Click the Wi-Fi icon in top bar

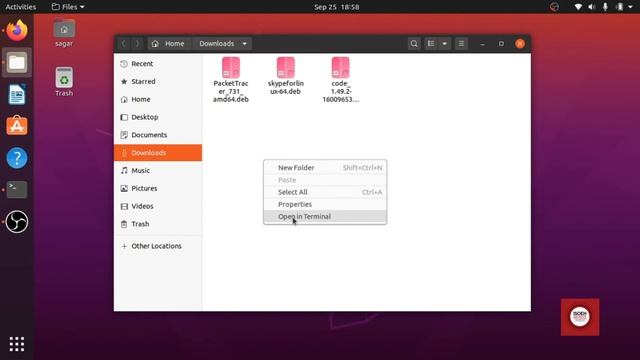(578, 7)
